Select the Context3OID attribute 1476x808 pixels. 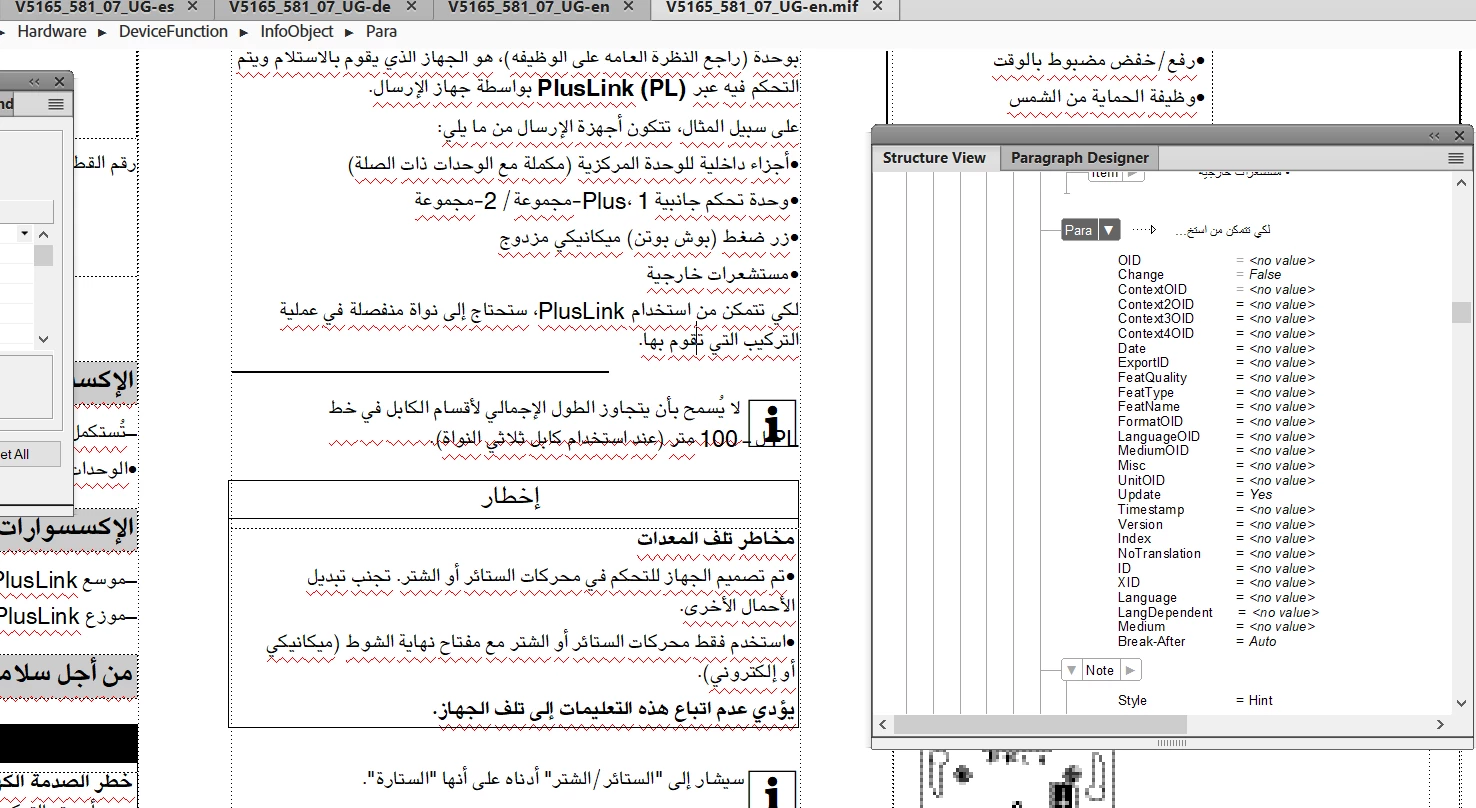click(1216, 319)
